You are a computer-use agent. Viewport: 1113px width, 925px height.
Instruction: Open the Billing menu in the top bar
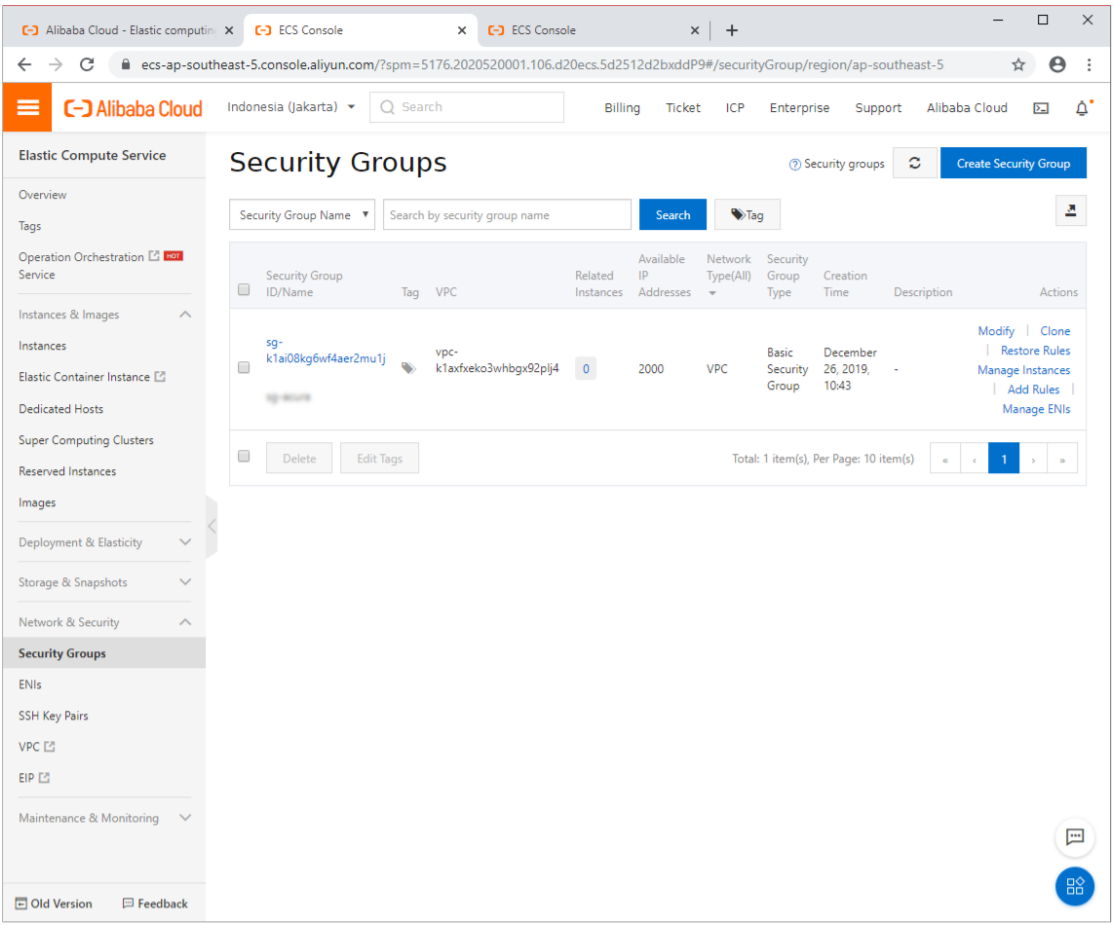[x=622, y=108]
